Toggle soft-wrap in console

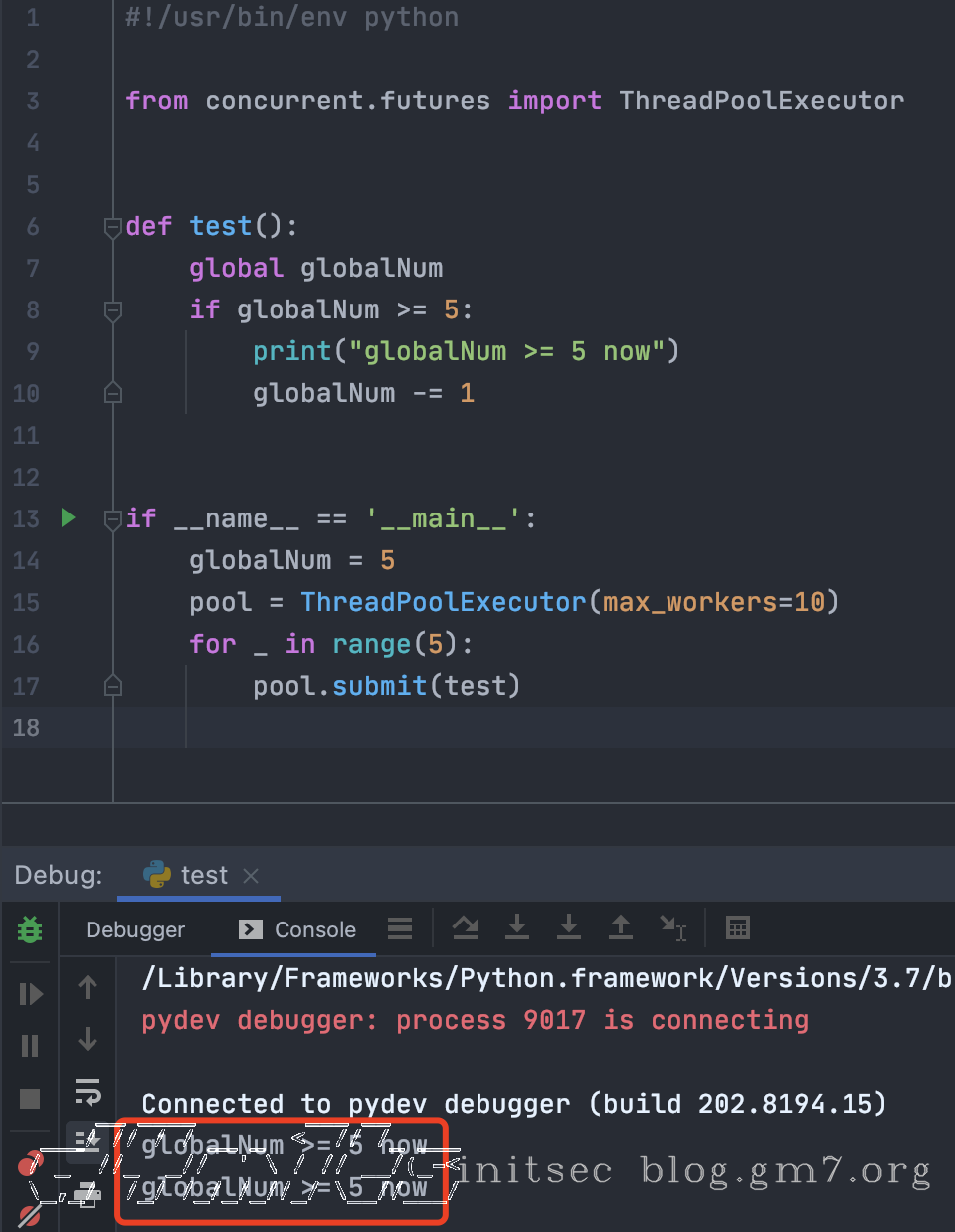pyautogui.click(x=88, y=1092)
